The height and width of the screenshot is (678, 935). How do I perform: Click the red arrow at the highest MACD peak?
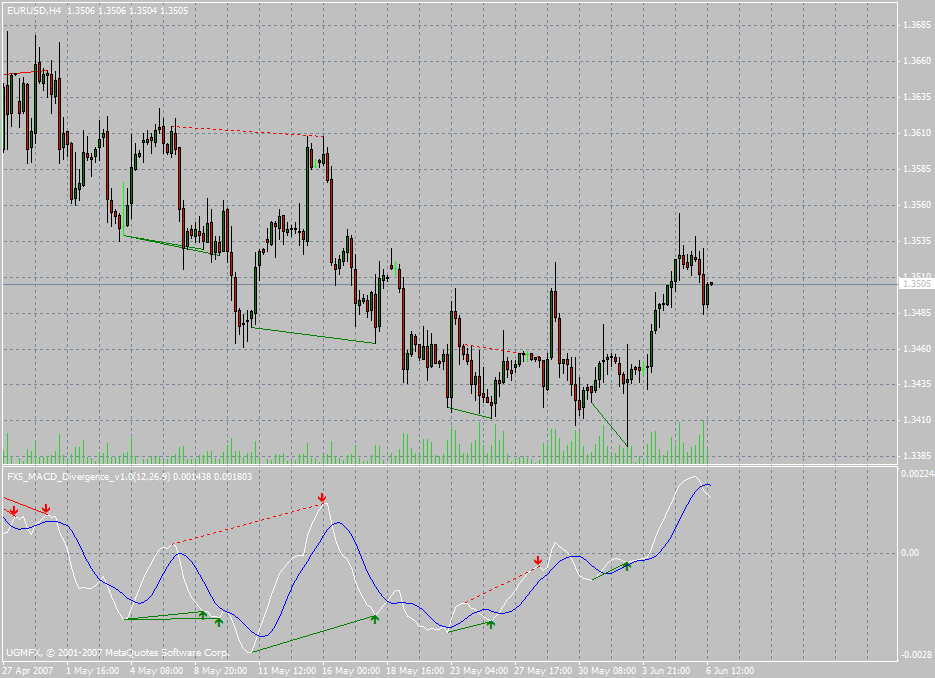(322, 497)
